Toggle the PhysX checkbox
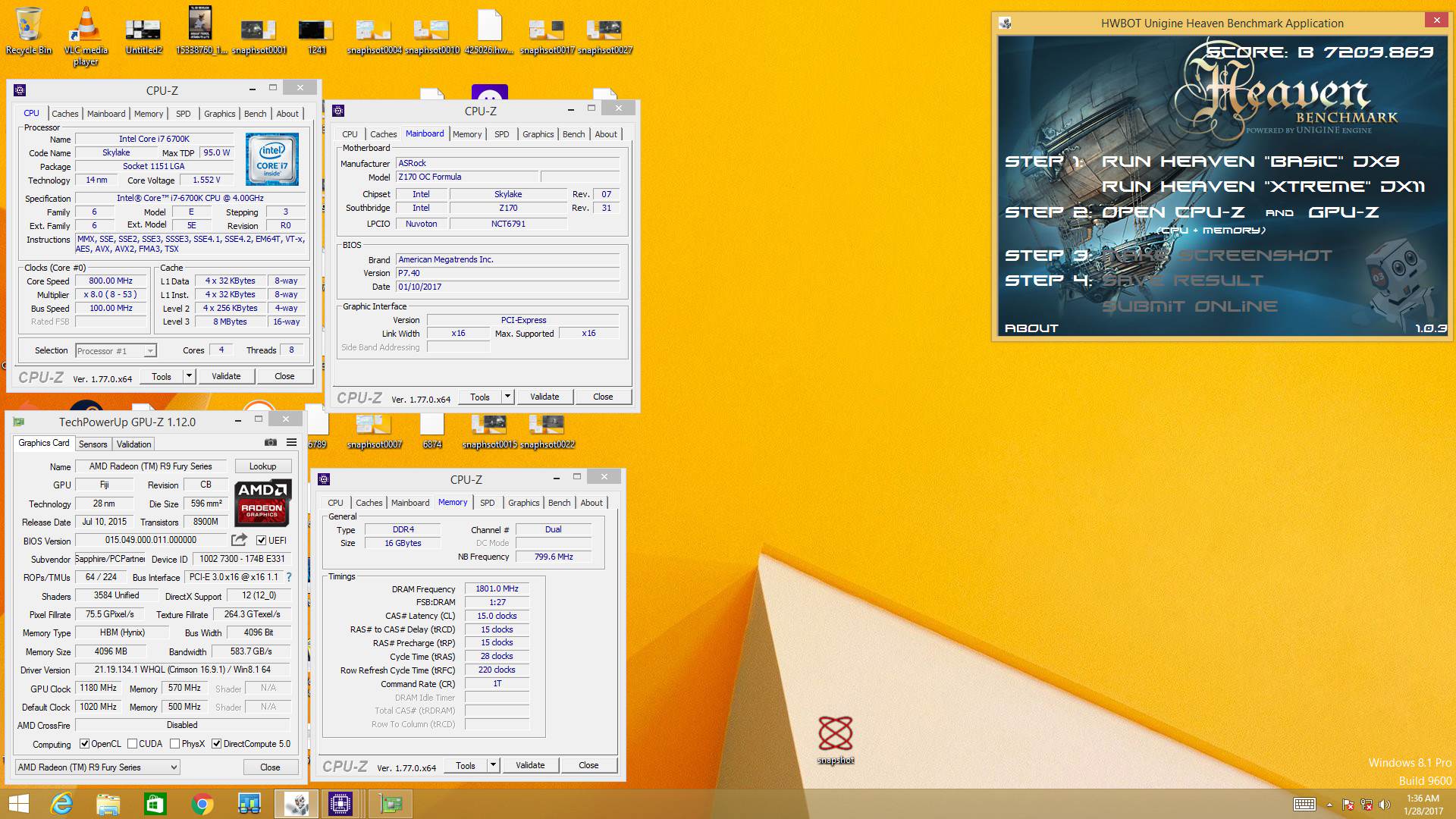 pyautogui.click(x=174, y=744)
